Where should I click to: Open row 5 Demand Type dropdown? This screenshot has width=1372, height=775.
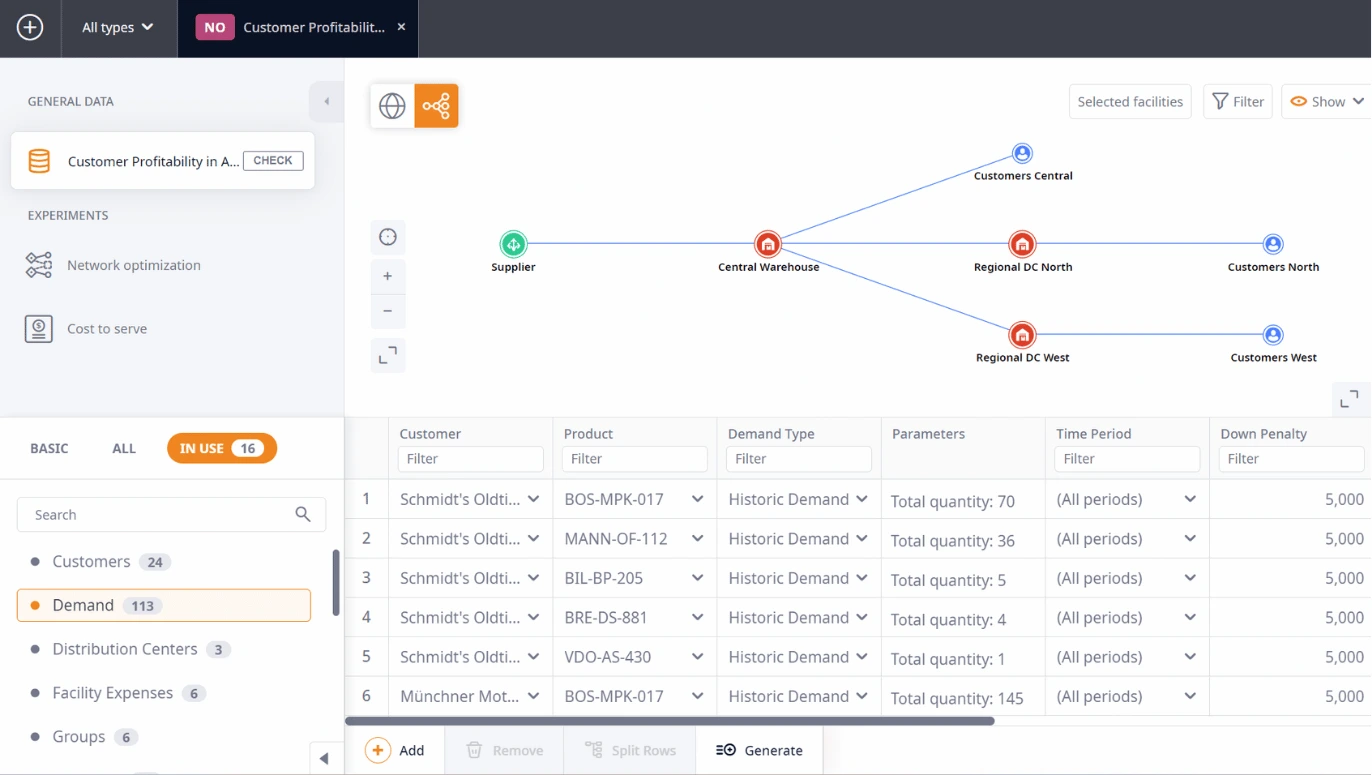[861, 657]
